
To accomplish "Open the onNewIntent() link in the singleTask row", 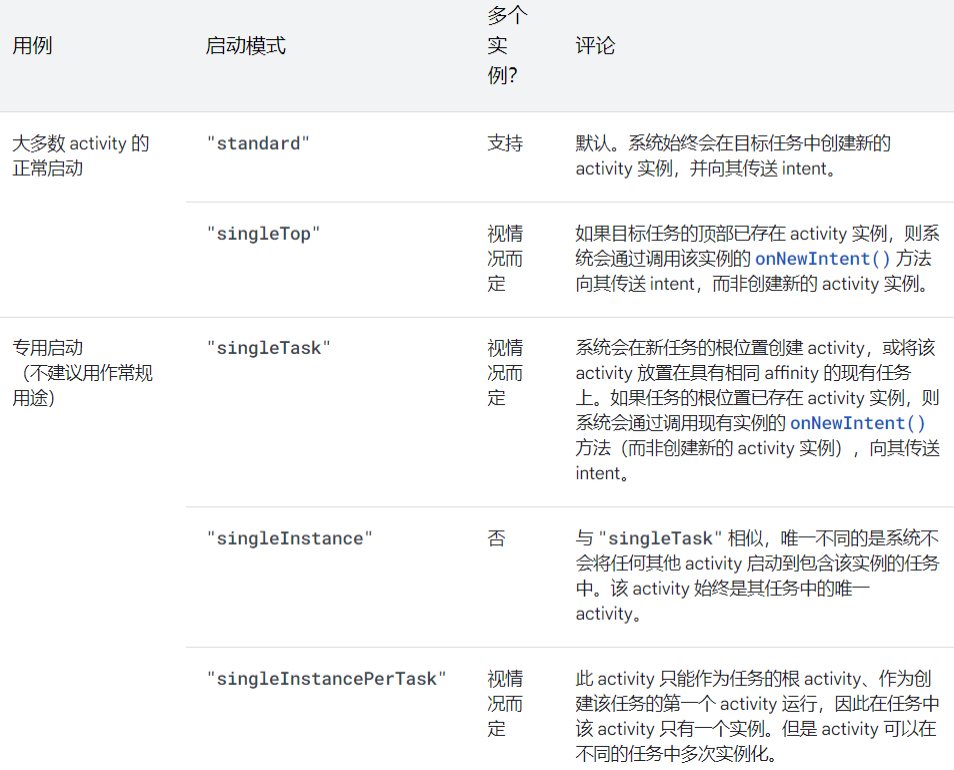I will [857, 423].
